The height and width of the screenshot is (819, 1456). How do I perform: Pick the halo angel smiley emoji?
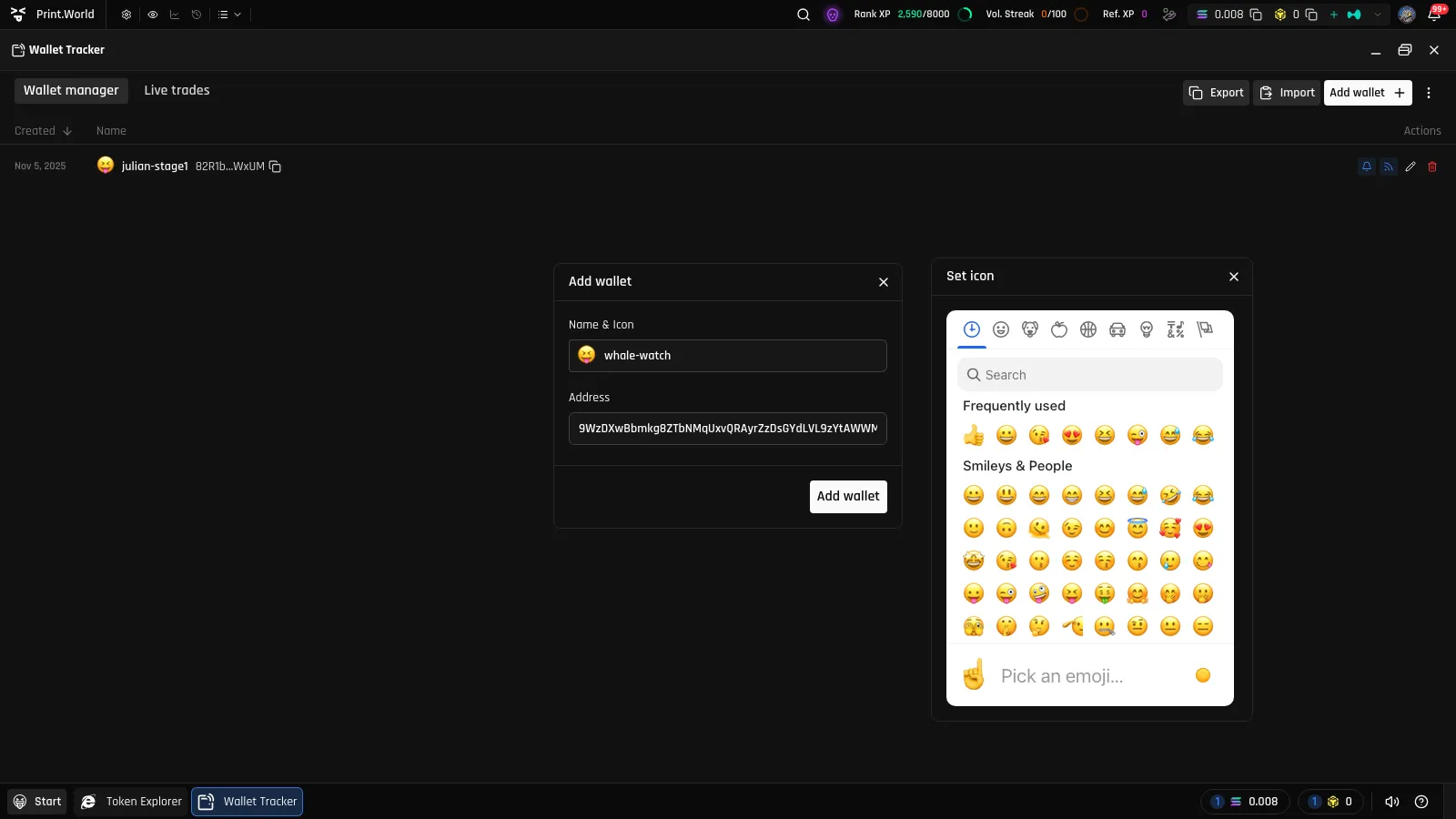[x=1137, y=528]
